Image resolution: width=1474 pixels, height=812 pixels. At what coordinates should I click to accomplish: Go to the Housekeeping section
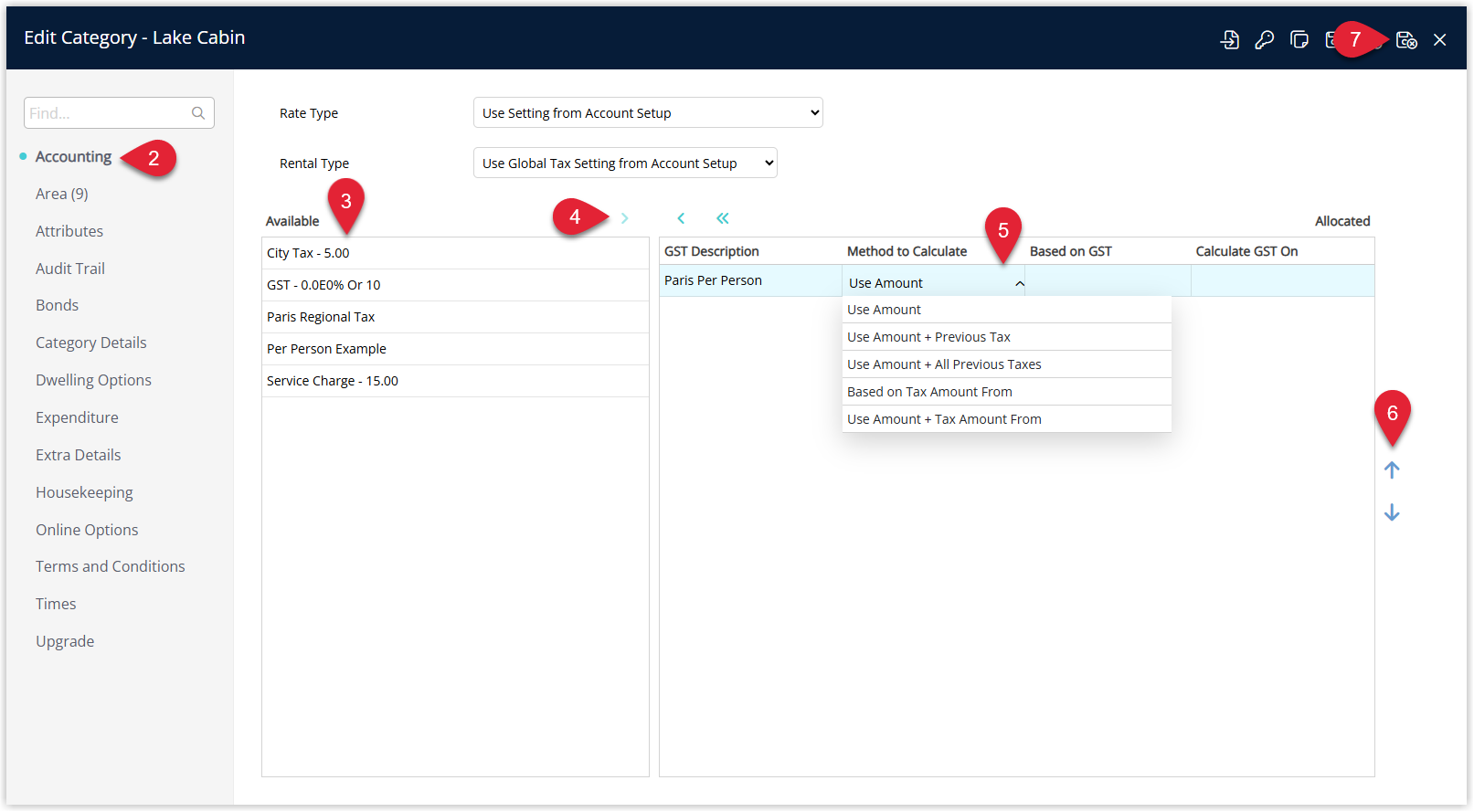84,492
